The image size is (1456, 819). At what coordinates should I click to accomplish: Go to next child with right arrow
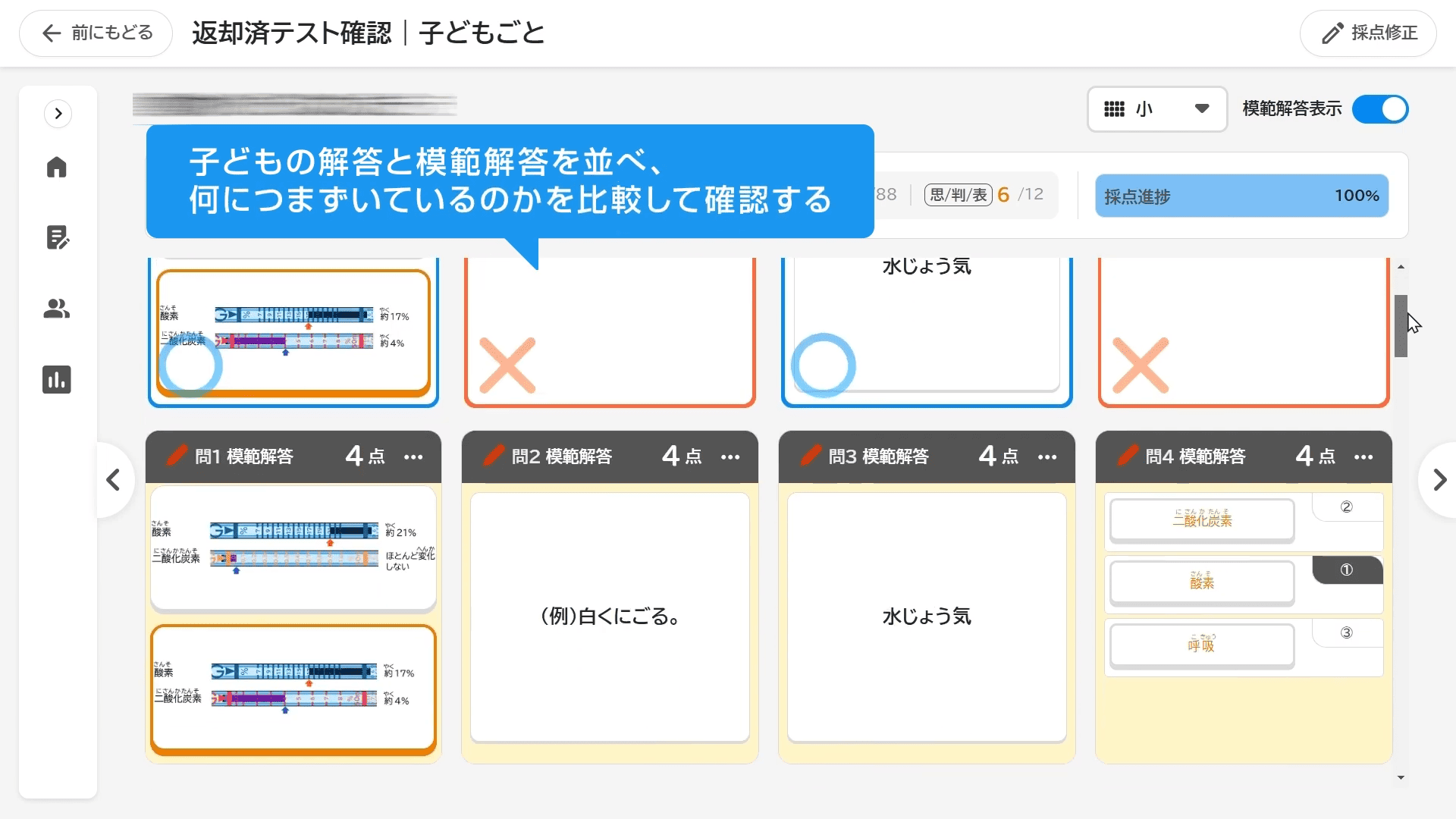pyautogui.click(x=1439, y=480)
